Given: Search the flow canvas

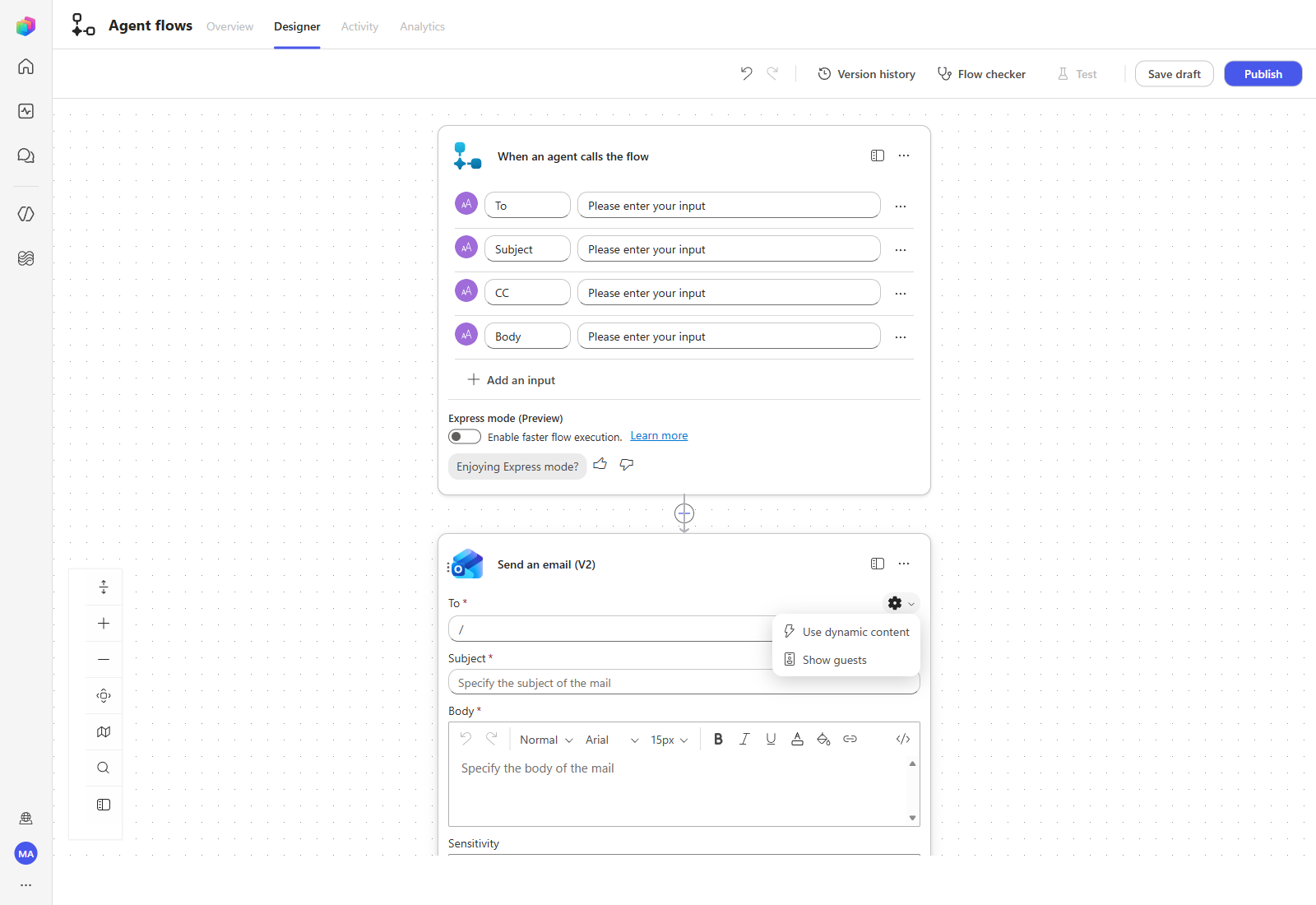Looking at the screenshot, I should tap(104, 768).
